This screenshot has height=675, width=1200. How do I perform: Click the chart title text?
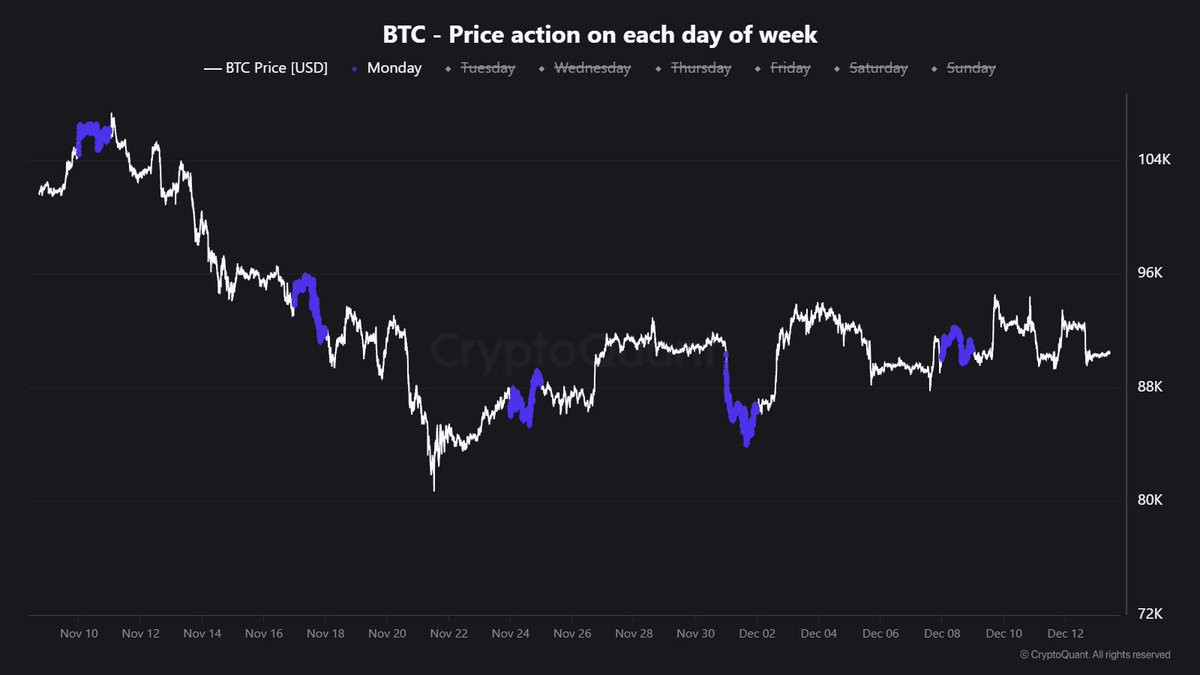pos(600,34)
